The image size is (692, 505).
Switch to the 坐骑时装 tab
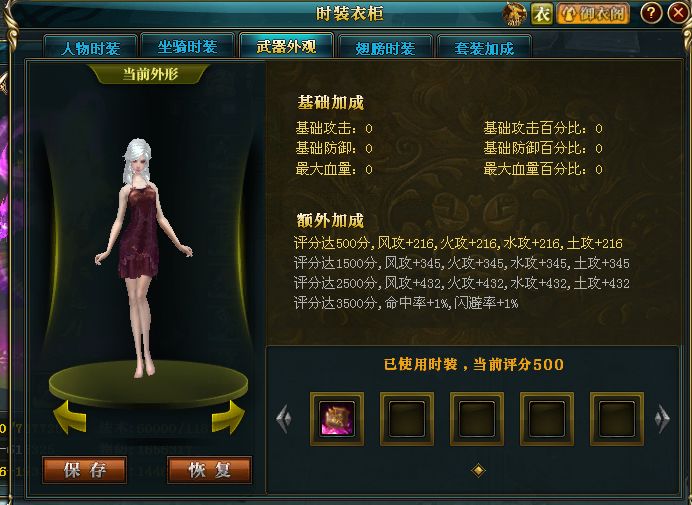click(188, 47)
